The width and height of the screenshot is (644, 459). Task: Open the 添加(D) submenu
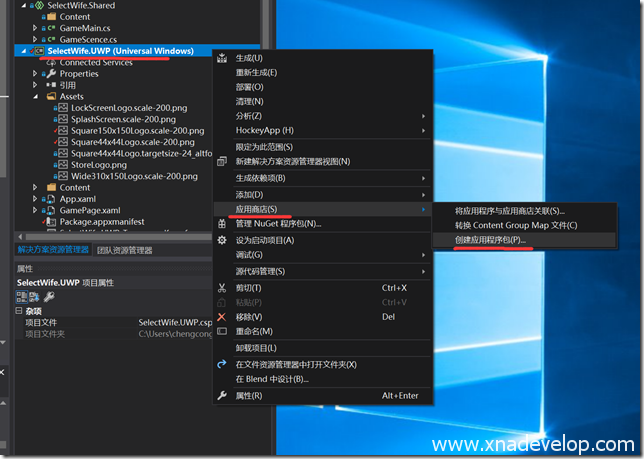tap(250, 194)
